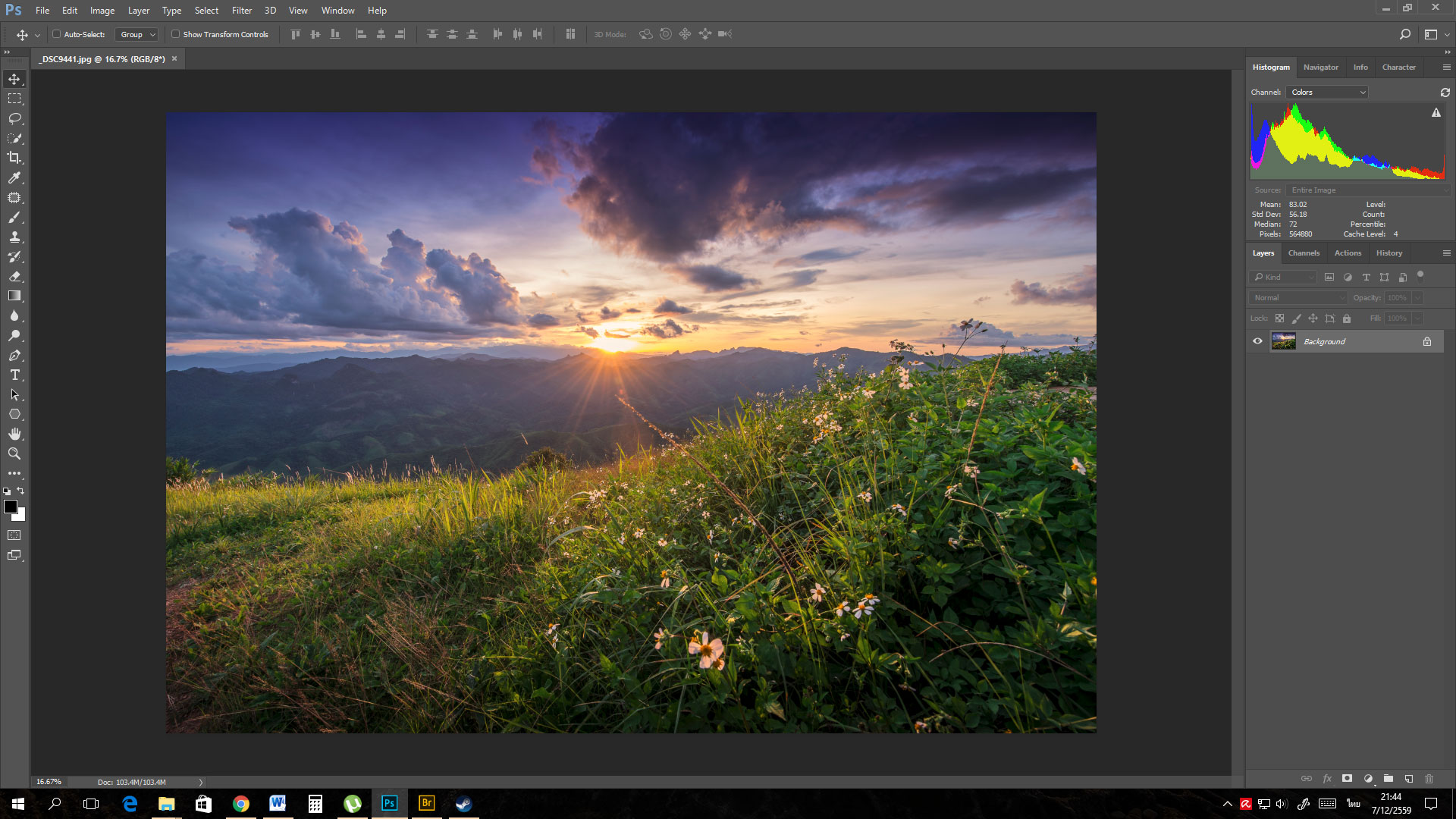The height and width of the screenshot is (819, 1456).
Task: Select the Hand tool
Action: point(14,434)
